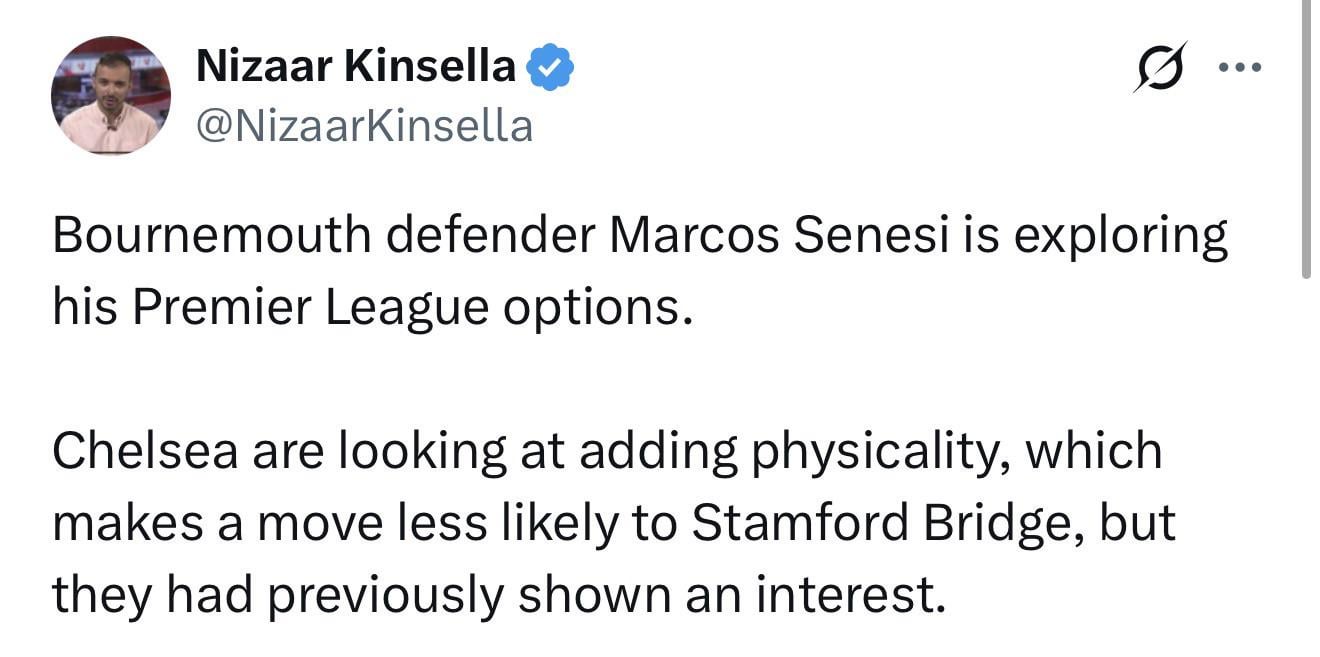Click the text 'his Premier League options.'

[x=372, y=309]
